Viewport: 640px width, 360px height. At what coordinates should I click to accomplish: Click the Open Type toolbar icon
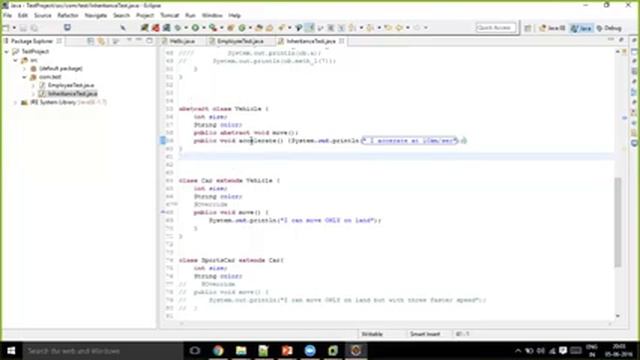point(259,28)
